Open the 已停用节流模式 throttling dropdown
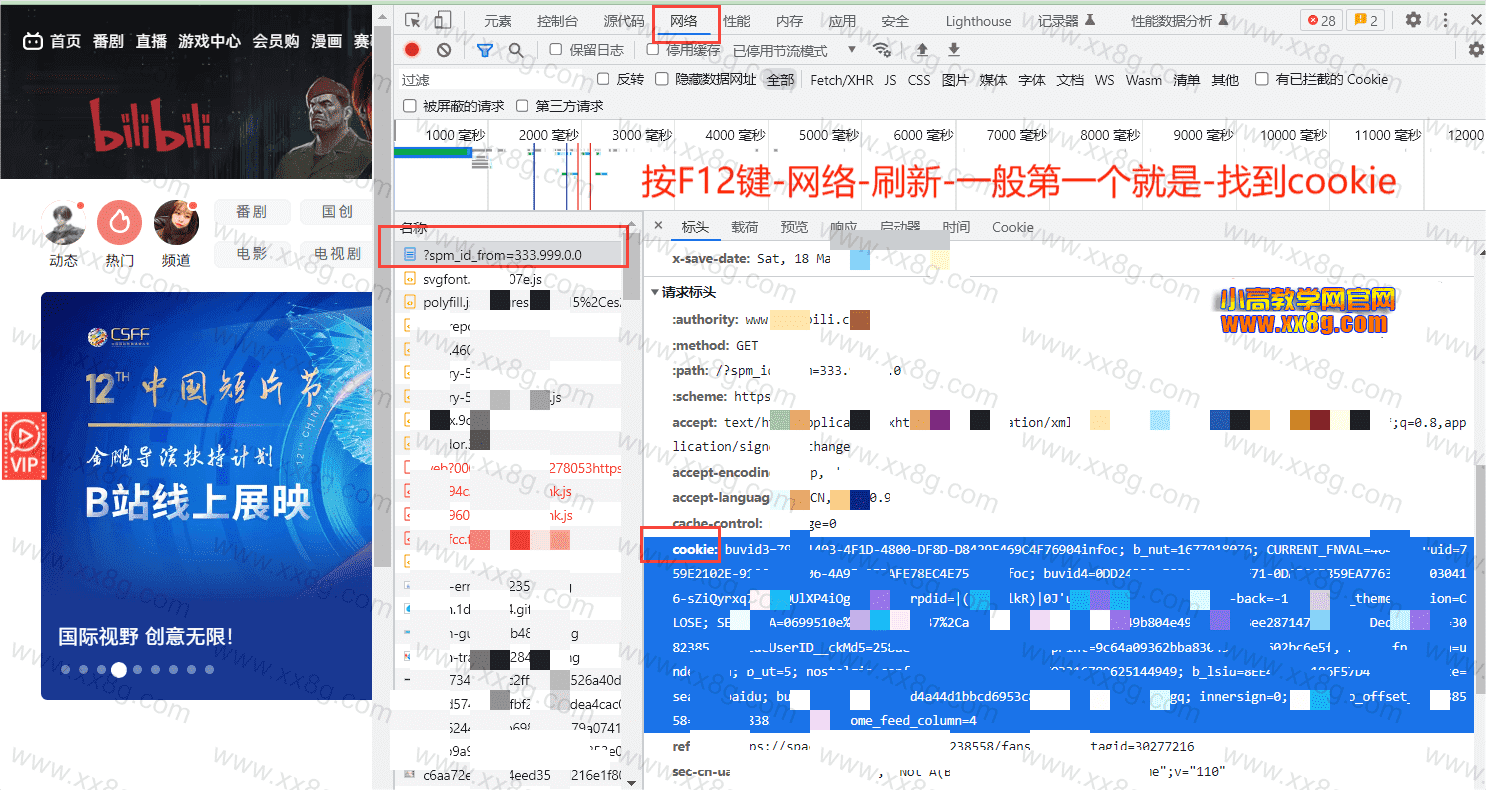The height and width of the screenshot is (790, 1486). click(795, 50)
